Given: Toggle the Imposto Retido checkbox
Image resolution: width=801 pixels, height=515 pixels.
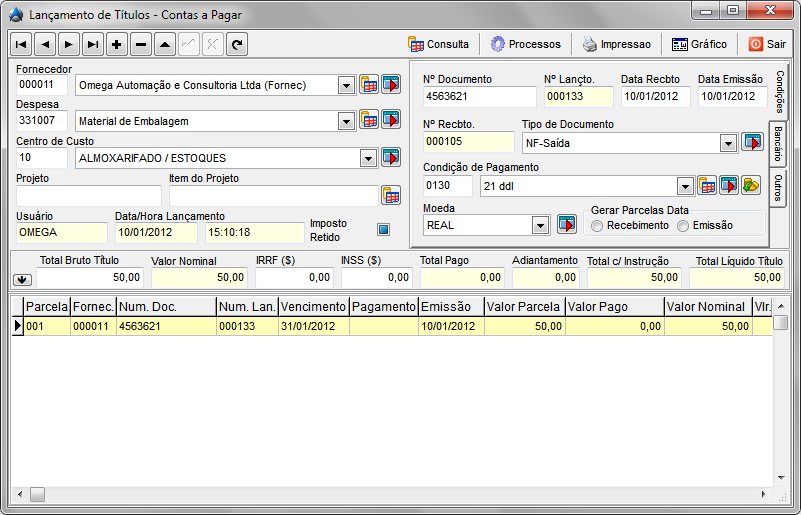Looking at the screenshot, I should (x=383, y=229).
